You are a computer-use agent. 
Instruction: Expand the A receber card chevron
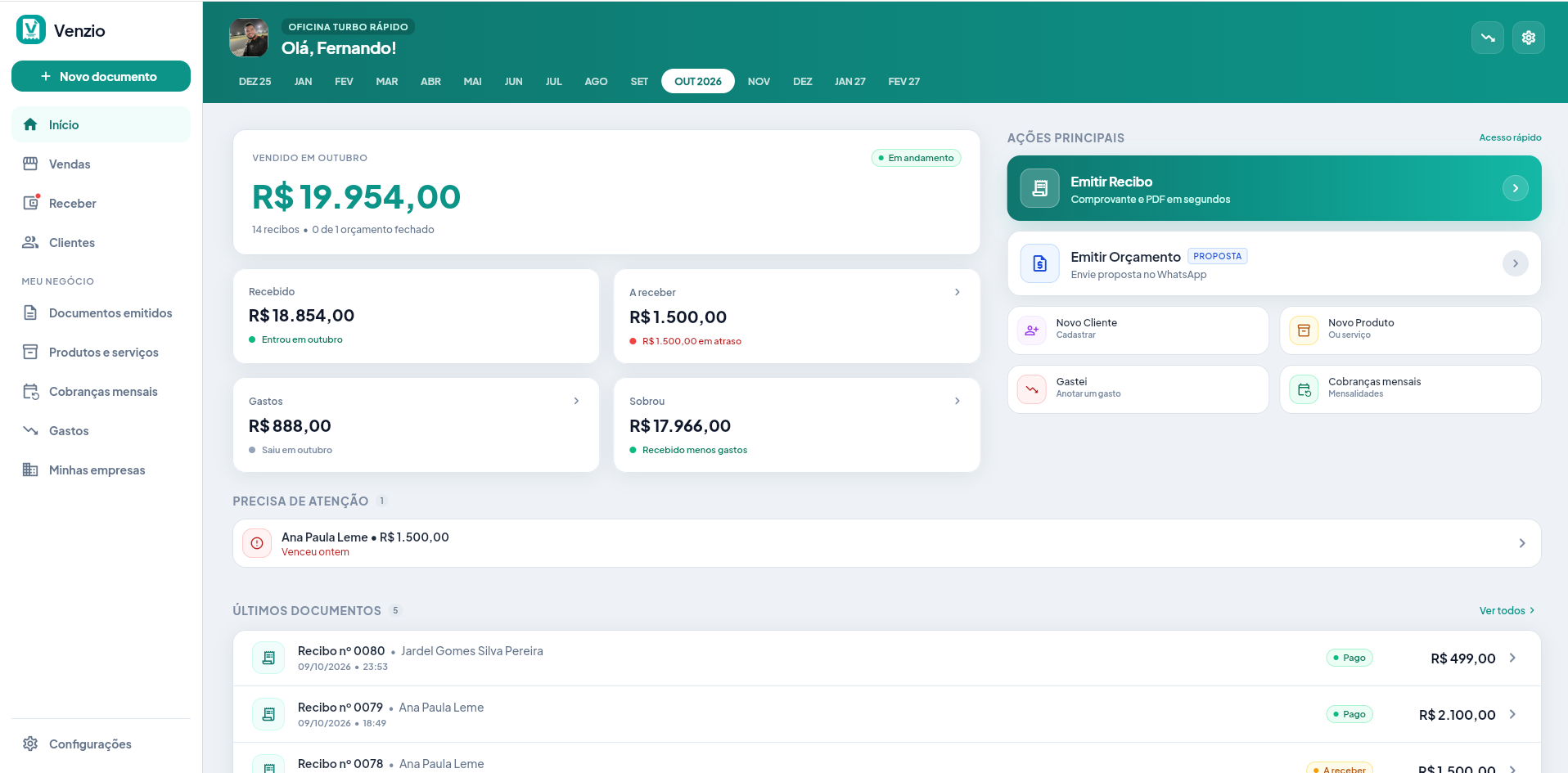coord(957,292)
